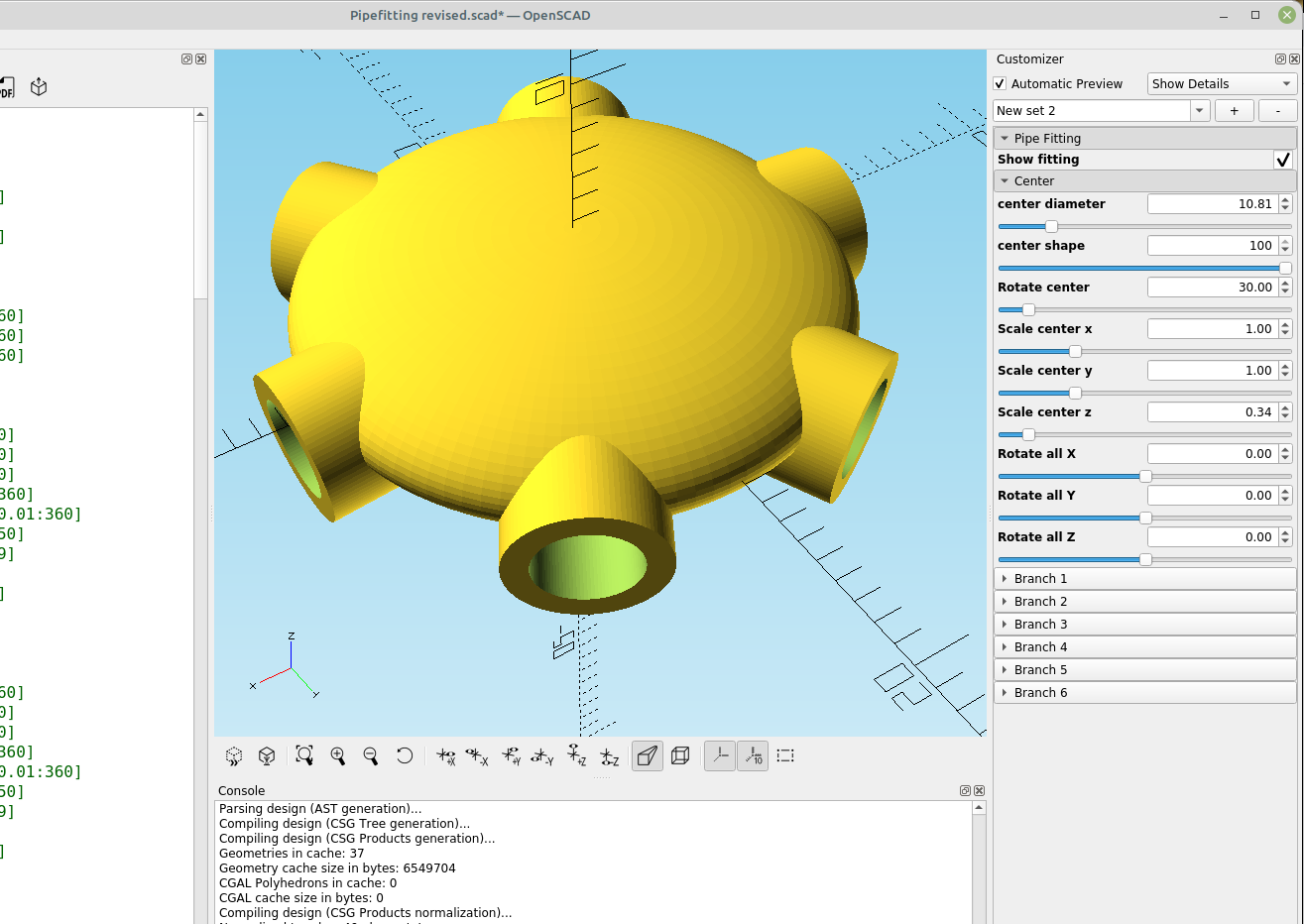This screenshot has width=1304, height=924.
Task: Click the Export as PDF icon
Action: tap(7, 87)
